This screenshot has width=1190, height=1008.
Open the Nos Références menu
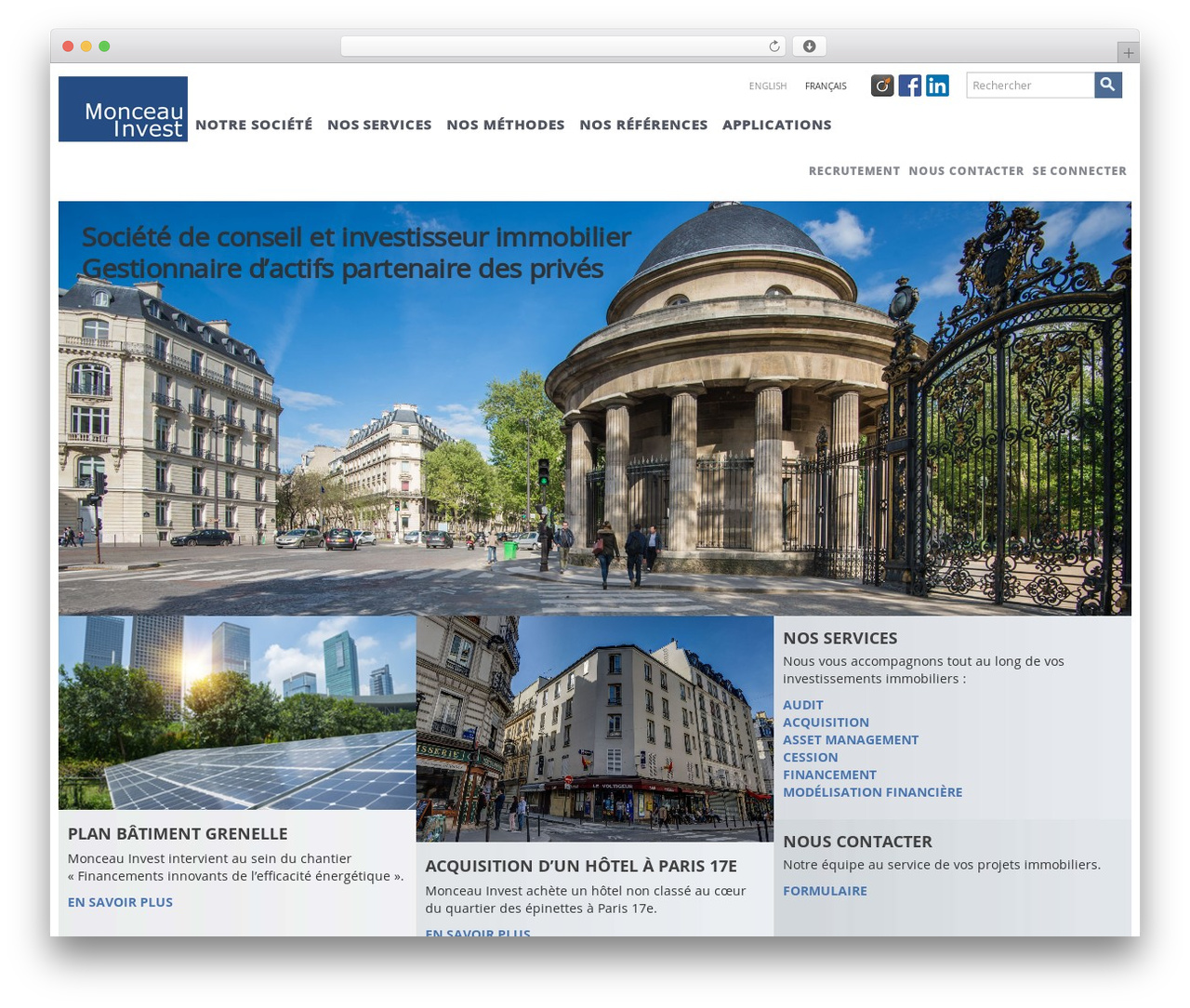pos(643,125)
